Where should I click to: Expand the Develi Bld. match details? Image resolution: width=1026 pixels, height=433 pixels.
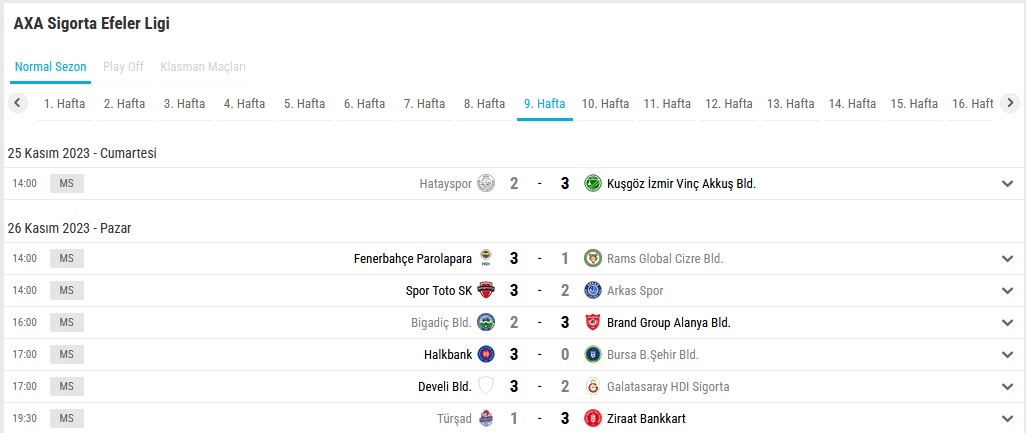tap(1007, 387)
